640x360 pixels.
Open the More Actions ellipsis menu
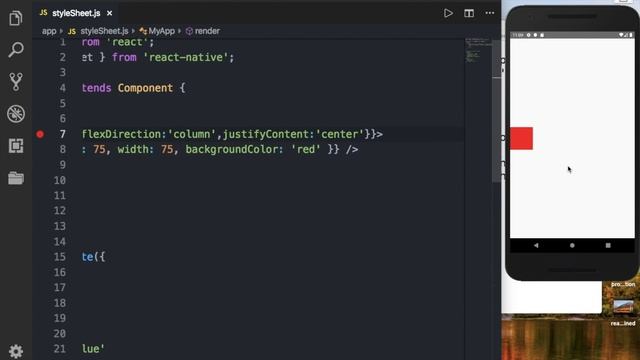pyautogui.click(x=490, y=13)
